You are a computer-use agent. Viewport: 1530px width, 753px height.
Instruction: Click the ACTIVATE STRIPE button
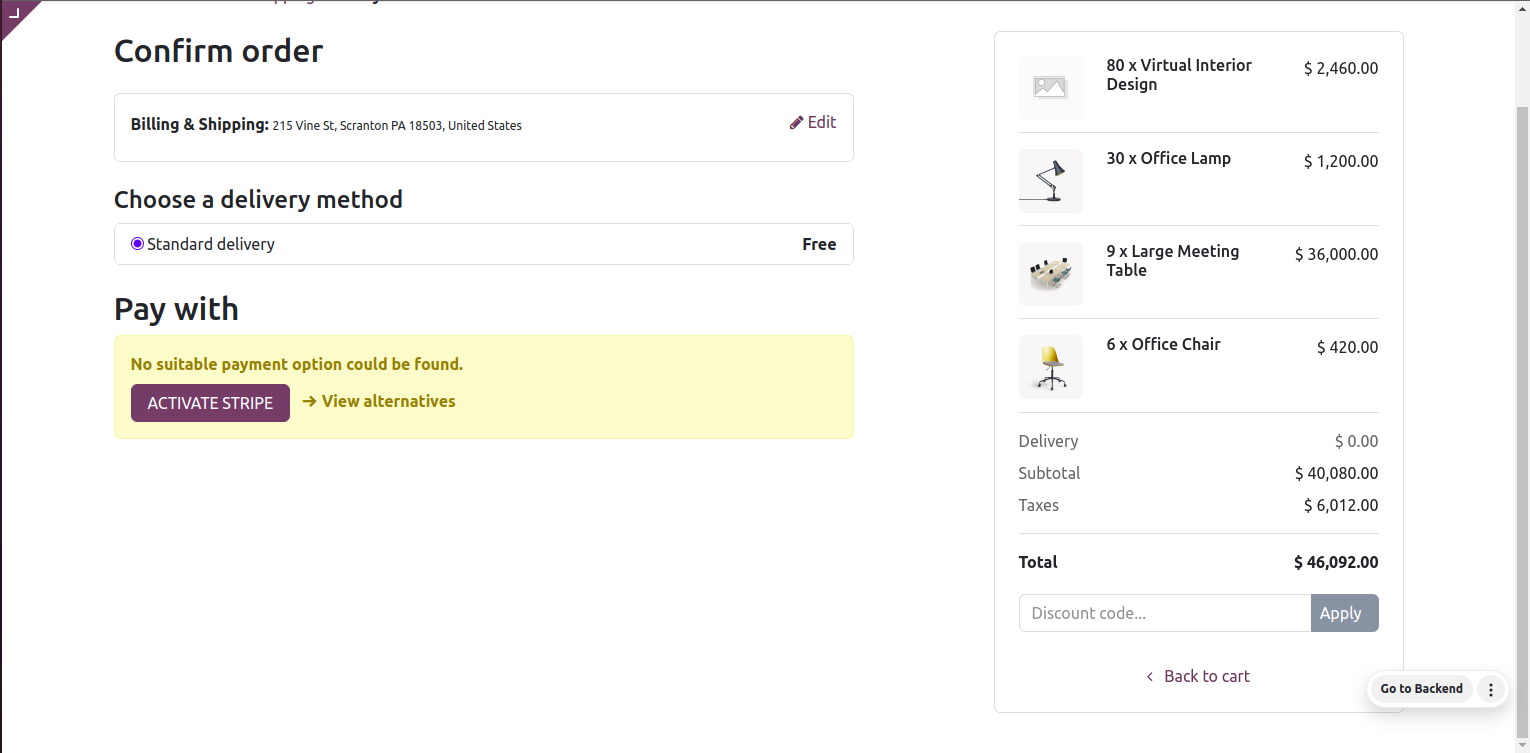pyautogui.click(x=210, y=403)
